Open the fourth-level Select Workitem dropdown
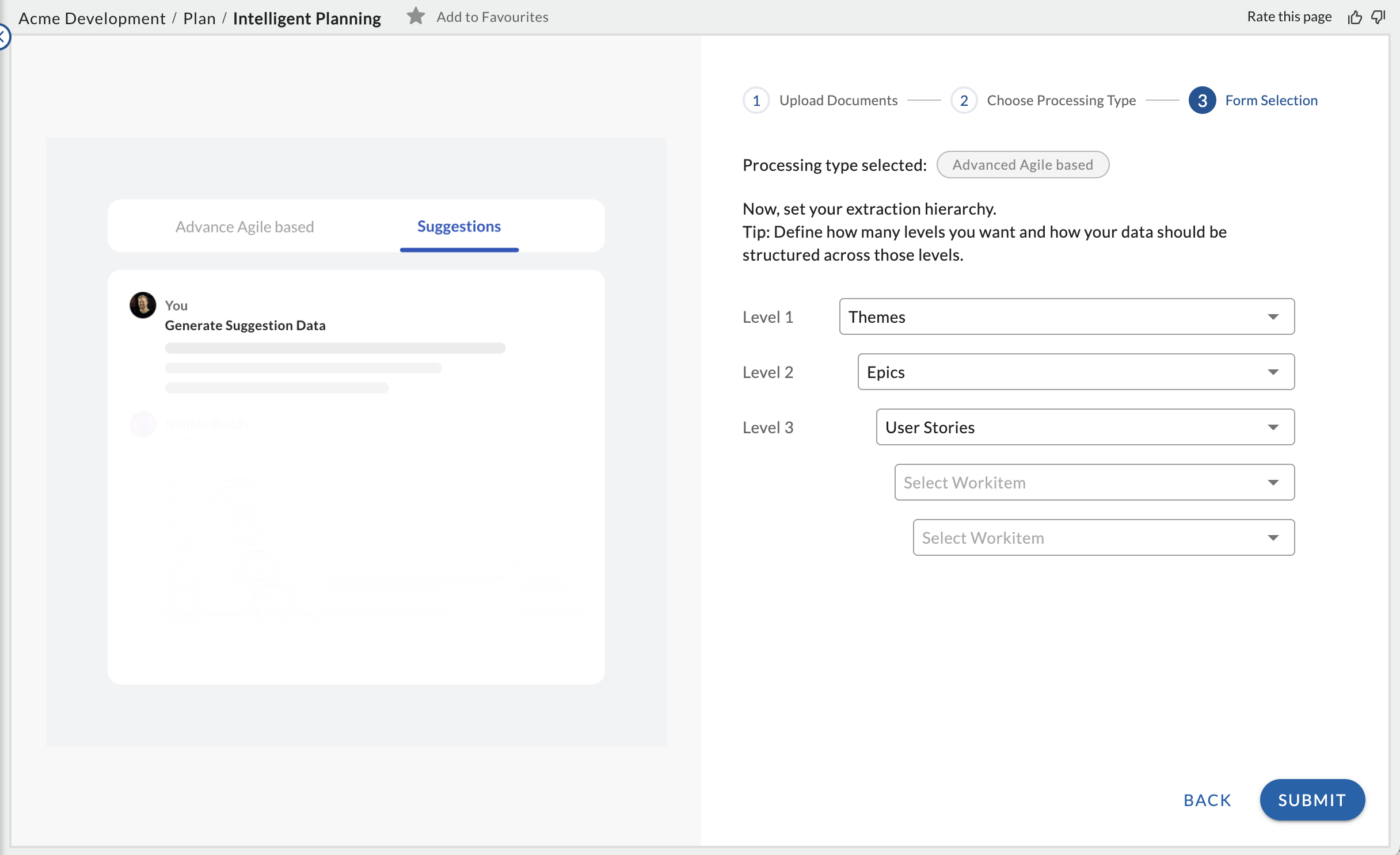This screenshot has width=1400, height=855. (1094, 482)
